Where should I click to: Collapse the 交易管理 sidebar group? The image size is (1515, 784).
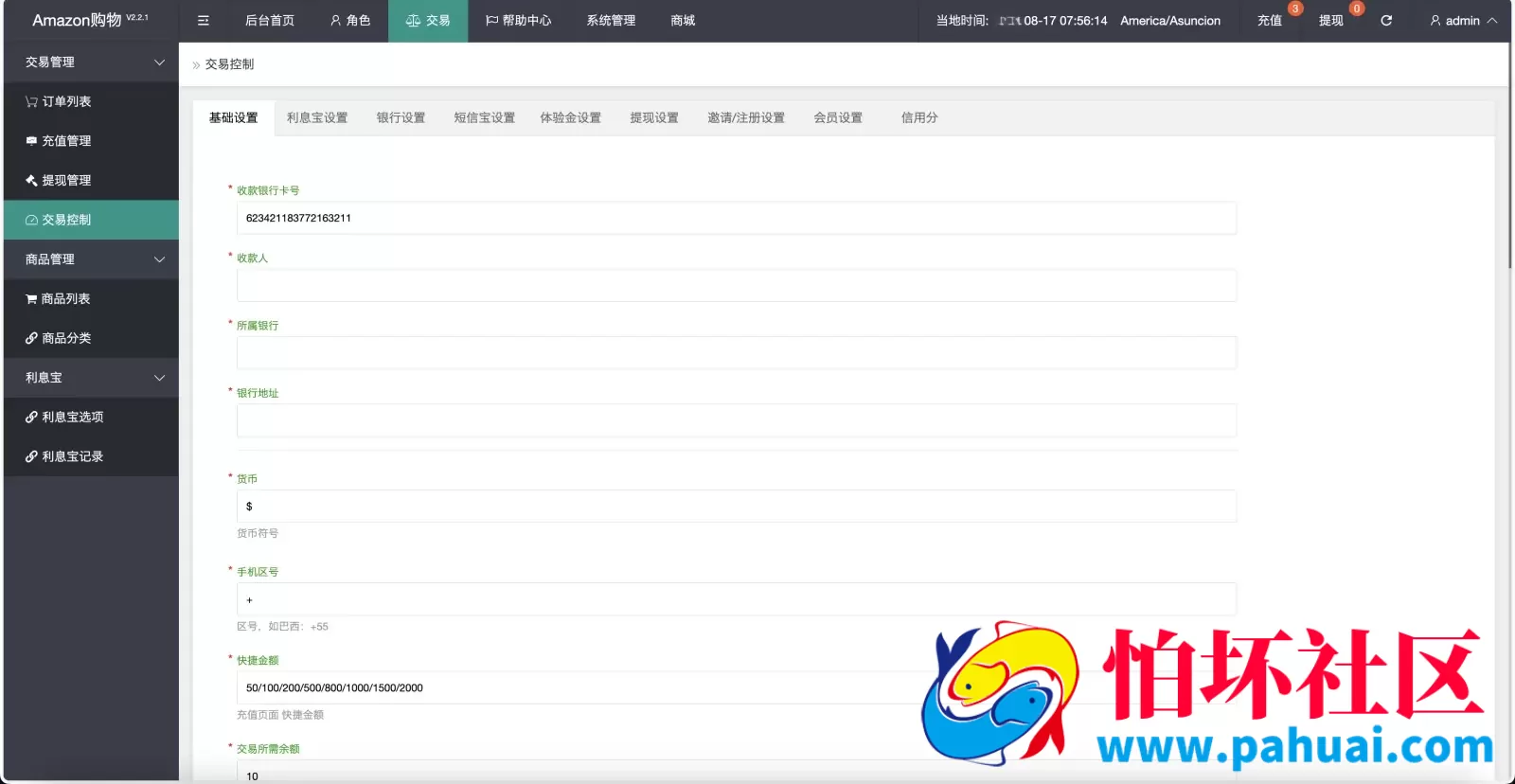pyautogui.click(x=91, y=62)
